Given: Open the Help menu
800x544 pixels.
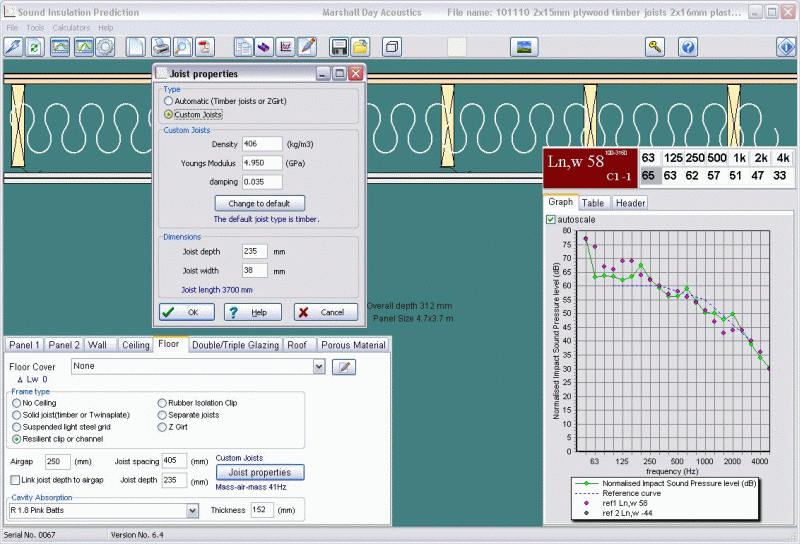Looking at the screenshot, I should click(106, 28).
